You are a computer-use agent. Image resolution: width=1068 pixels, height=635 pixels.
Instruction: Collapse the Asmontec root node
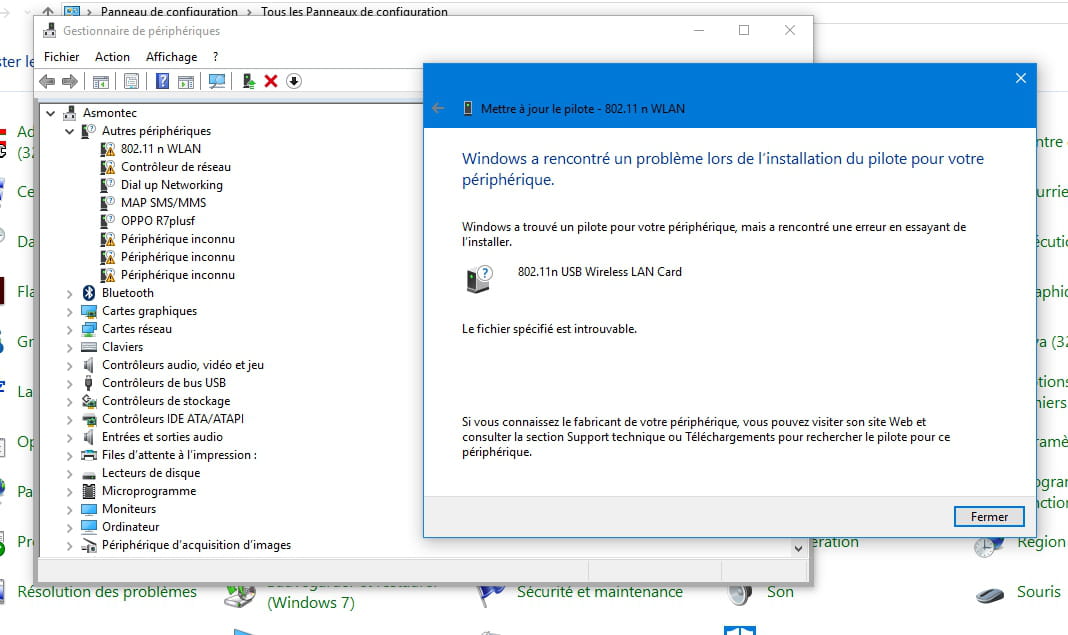[50, 113]
